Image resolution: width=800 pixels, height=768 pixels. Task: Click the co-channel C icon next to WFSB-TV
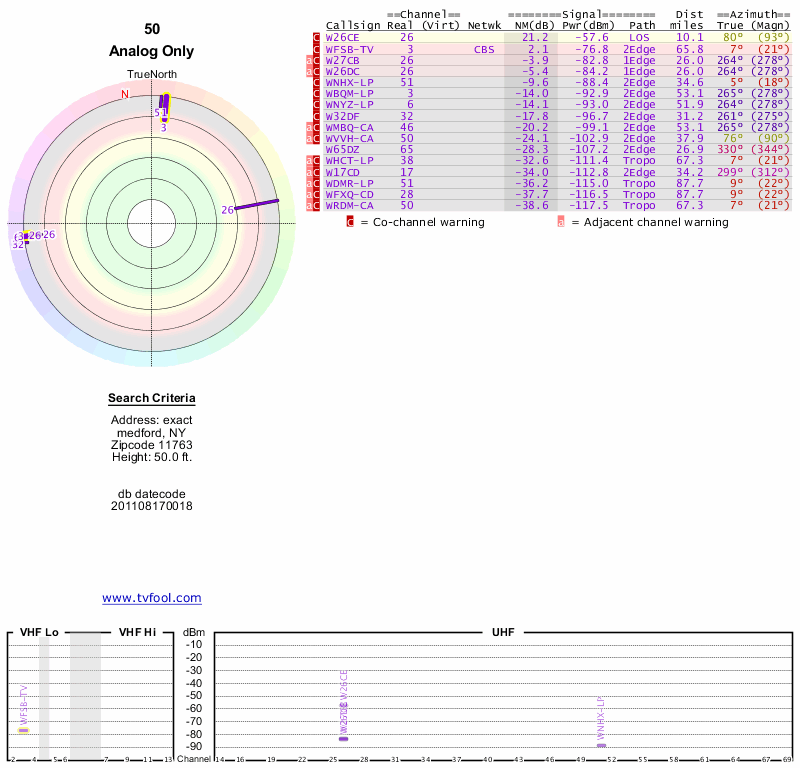pos(317,49)
